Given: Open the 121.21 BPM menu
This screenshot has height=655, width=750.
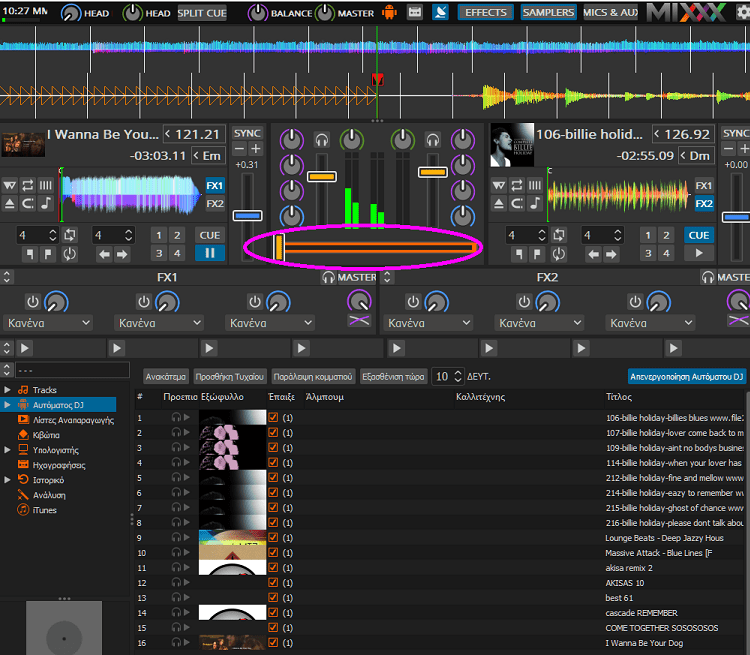Looking at the screenshot, I should [193, 134].
